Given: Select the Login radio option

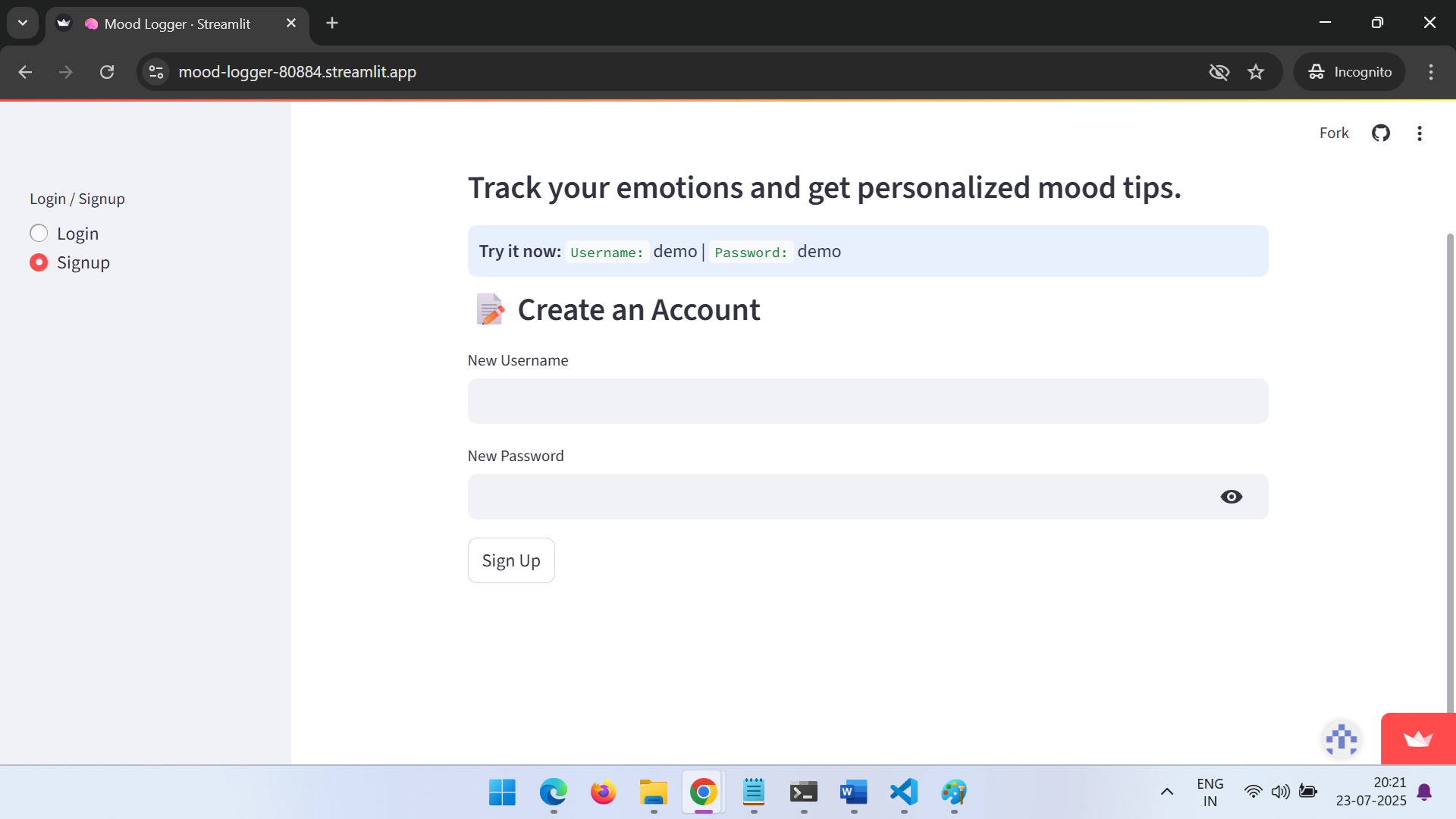Looking at the screenshot, I should click(39, 234).
